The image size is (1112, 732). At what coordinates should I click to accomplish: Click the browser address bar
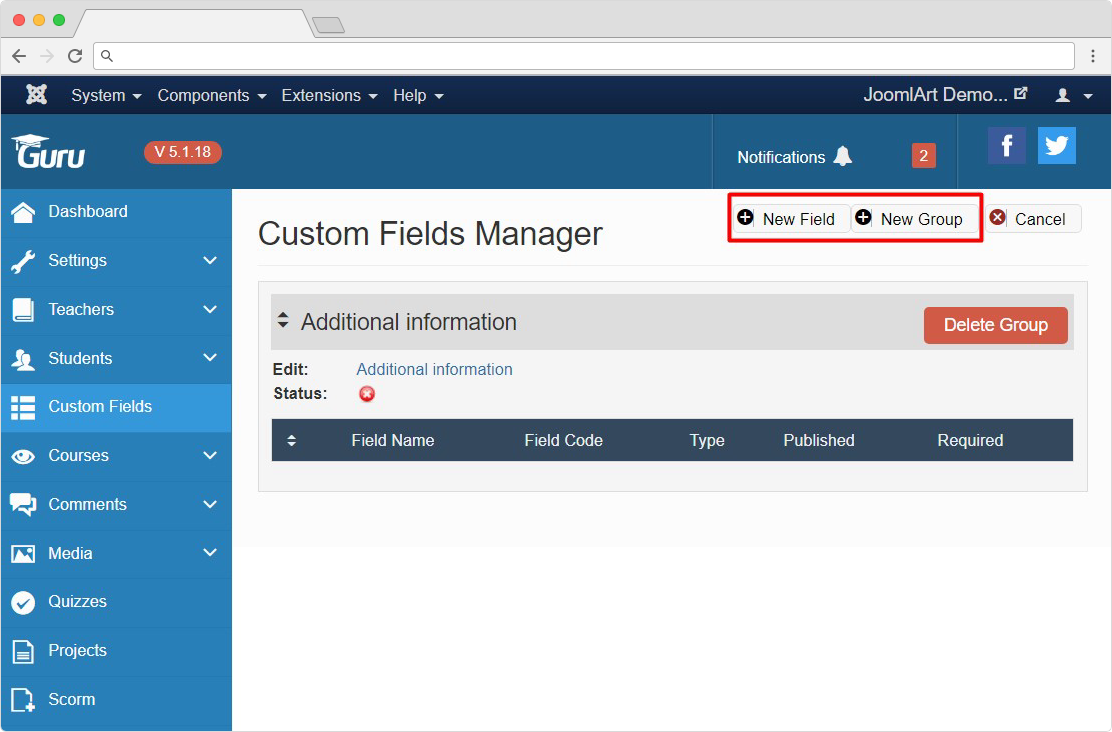[x=590, y=56]
